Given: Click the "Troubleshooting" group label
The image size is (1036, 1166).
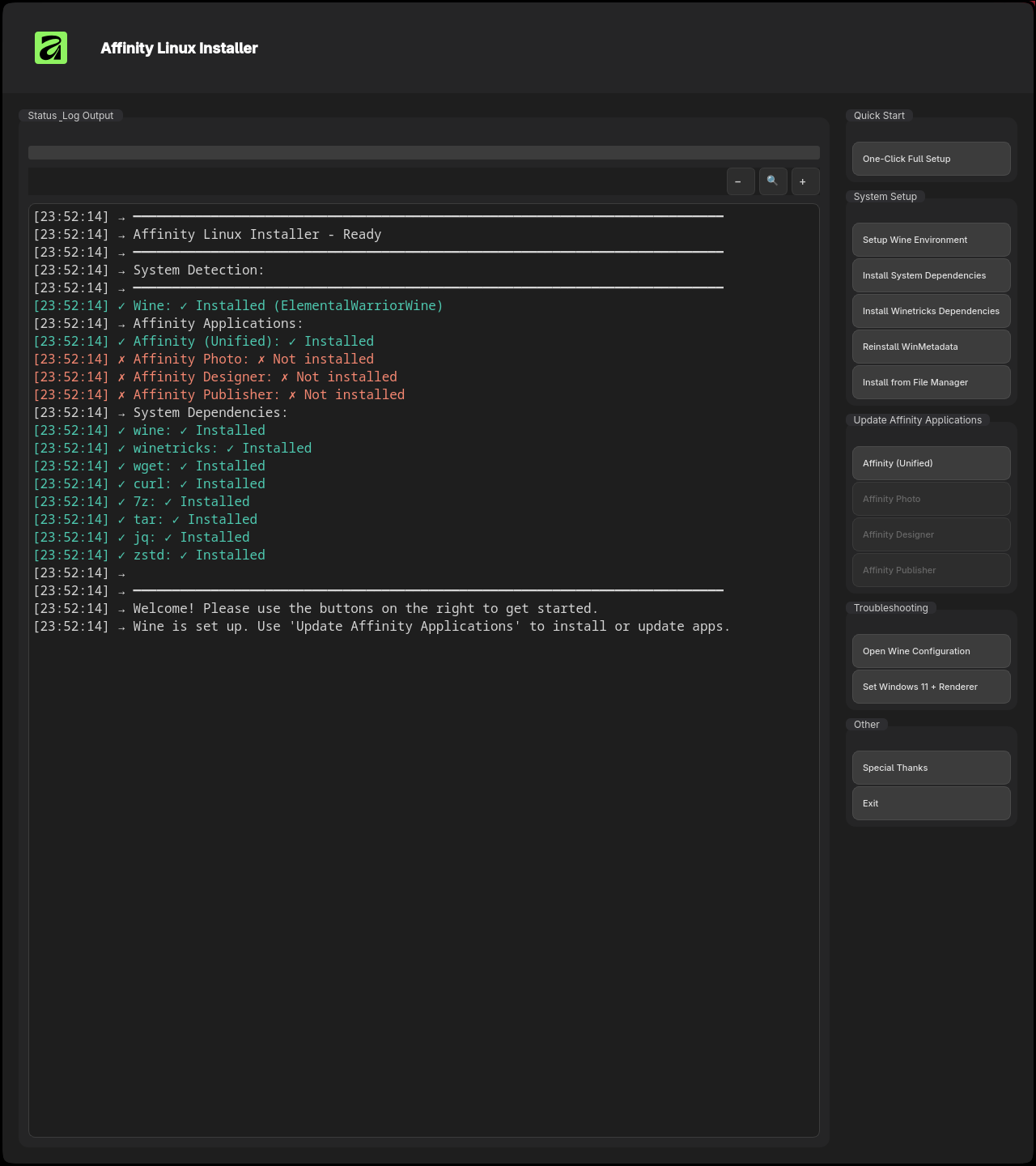Looking at the screenshot, I should pyautogui.click(x=891, y=608).
